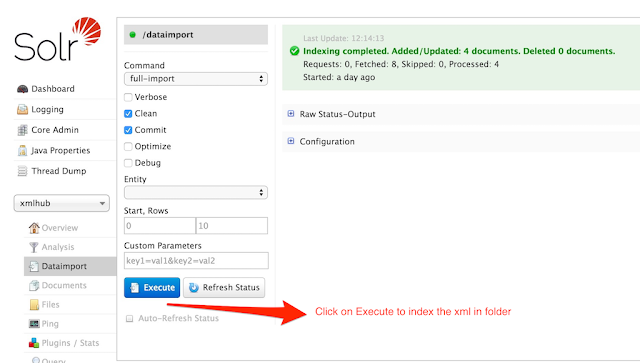640x363 pixels.
Task: Select Ping in core menu
Action: click(x=50, y=324)
